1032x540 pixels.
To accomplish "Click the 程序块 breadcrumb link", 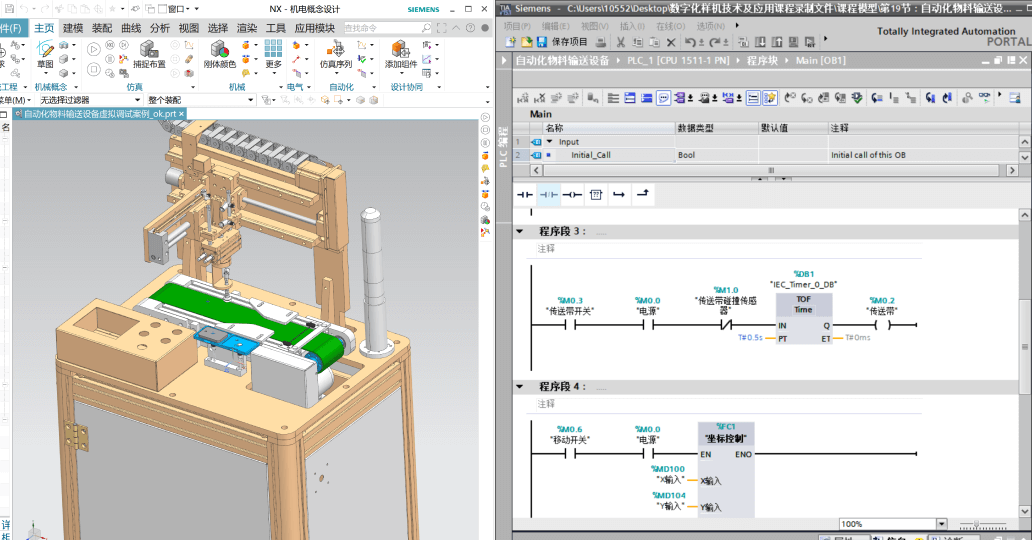I will click(x=762, y=60).
